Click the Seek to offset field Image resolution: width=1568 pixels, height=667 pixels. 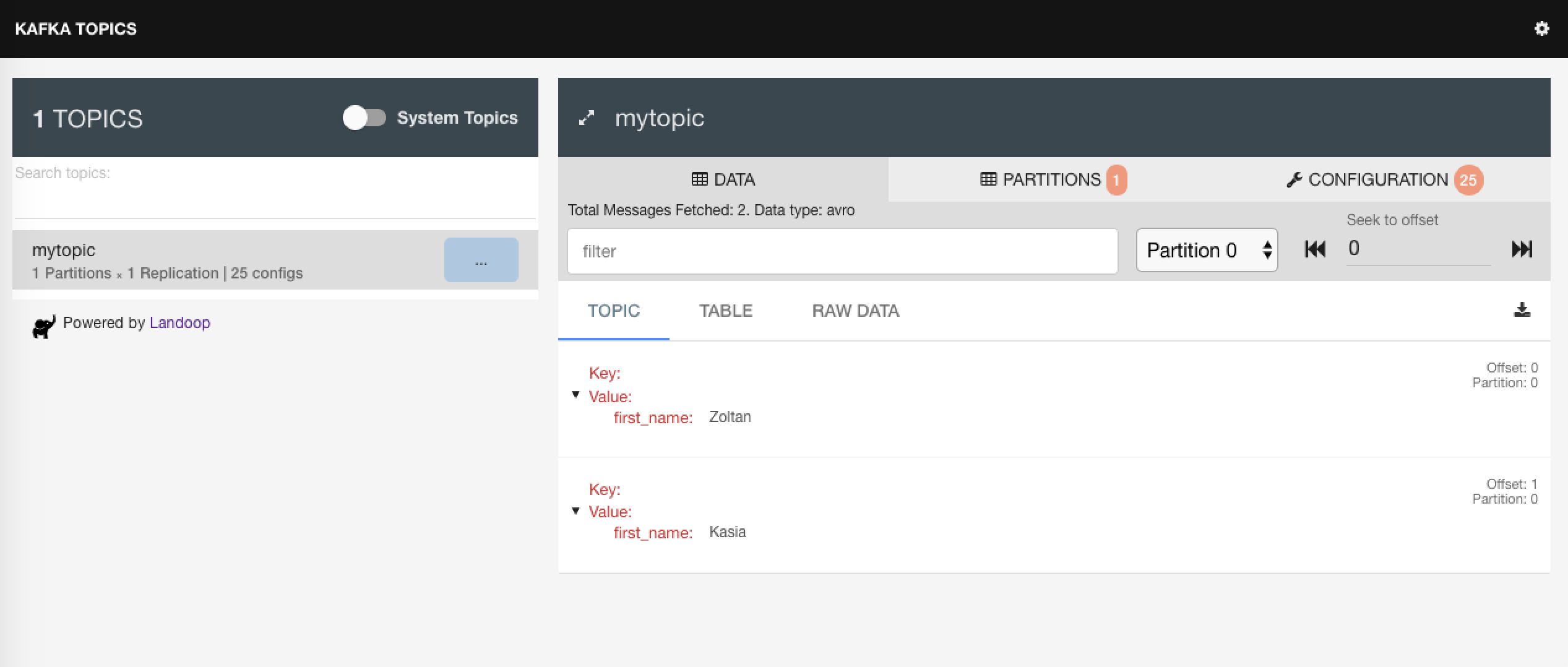coord(1418,249)
